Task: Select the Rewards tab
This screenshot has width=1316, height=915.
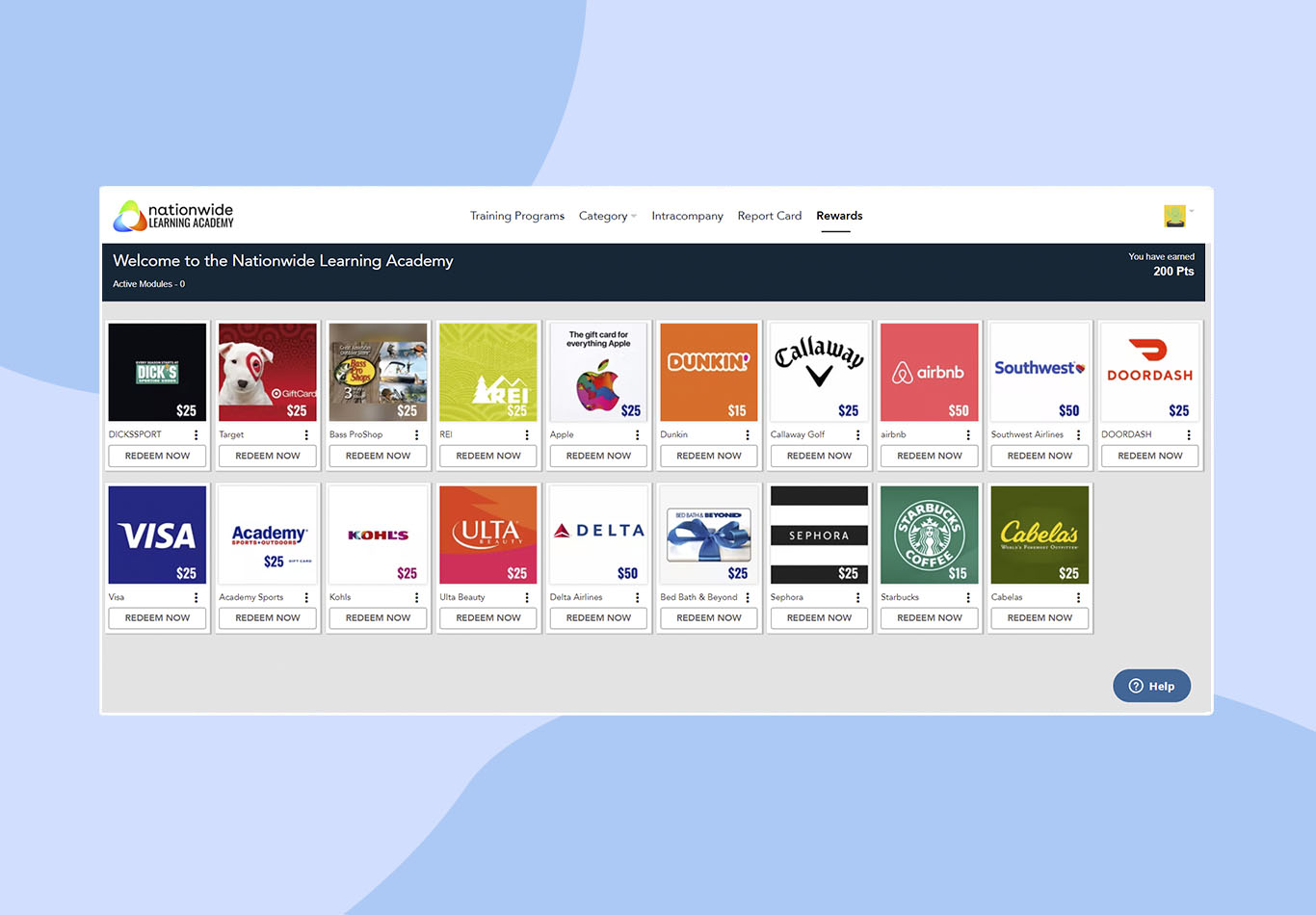Action: (839, 216)
